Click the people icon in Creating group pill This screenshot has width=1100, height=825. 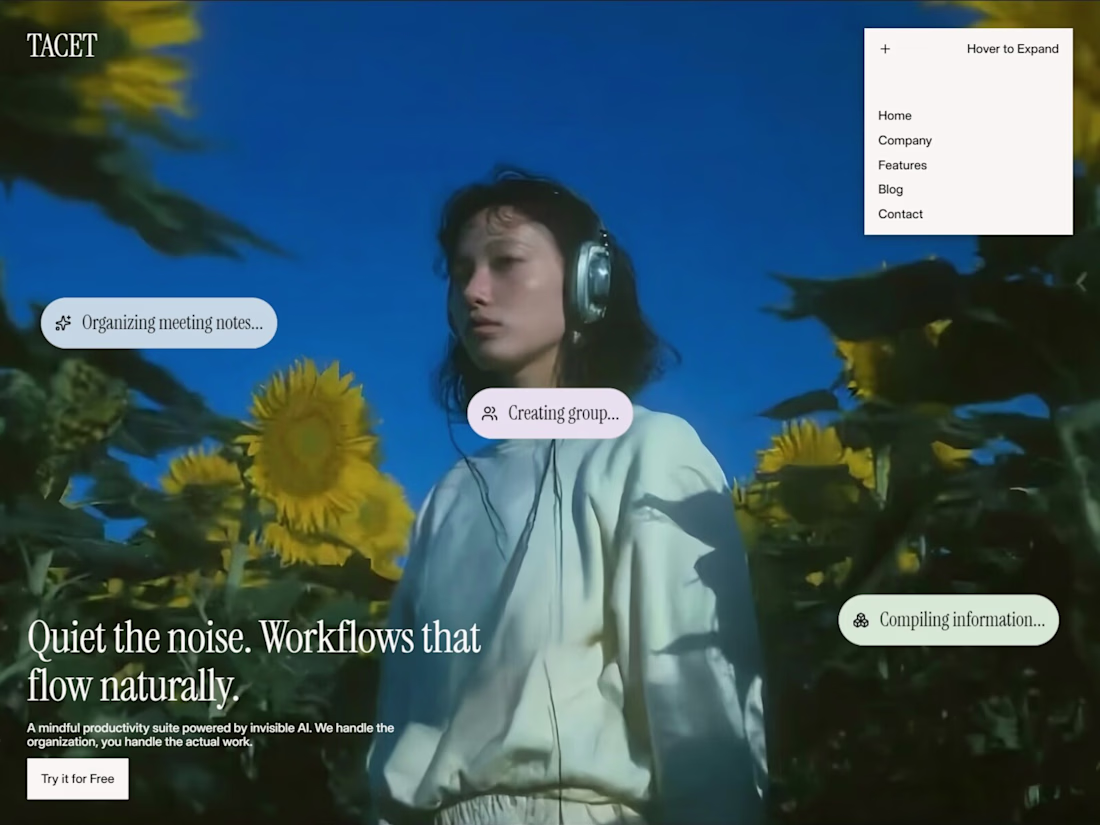490,414
